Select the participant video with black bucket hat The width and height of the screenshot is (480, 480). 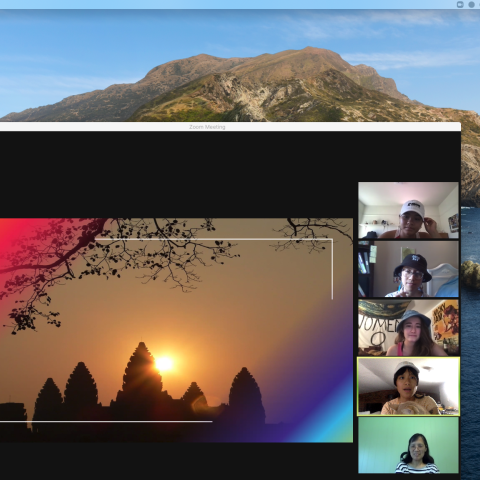pos(408,269)
